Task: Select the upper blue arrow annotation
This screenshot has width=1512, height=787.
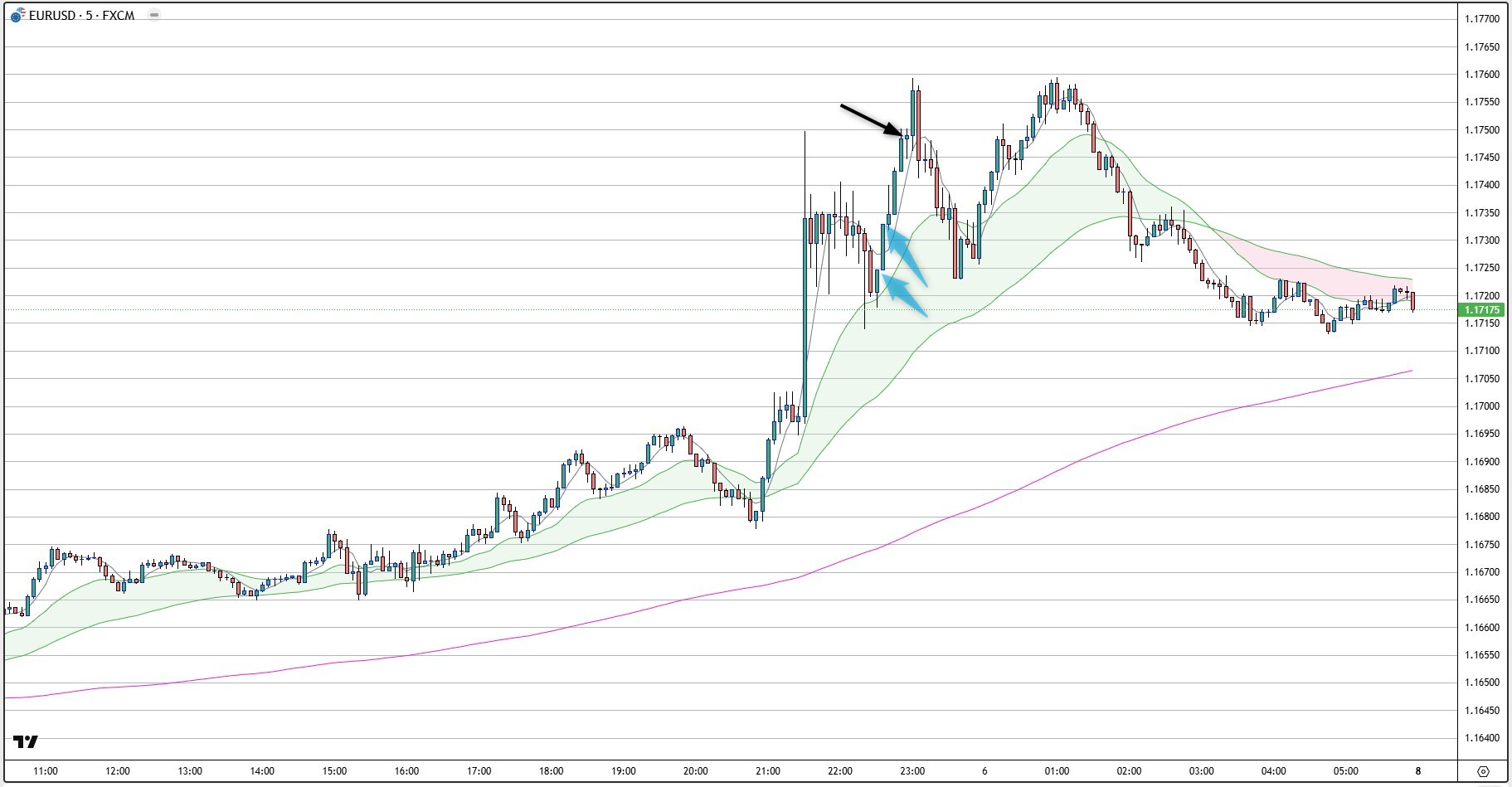Action: tap(907, 257)
